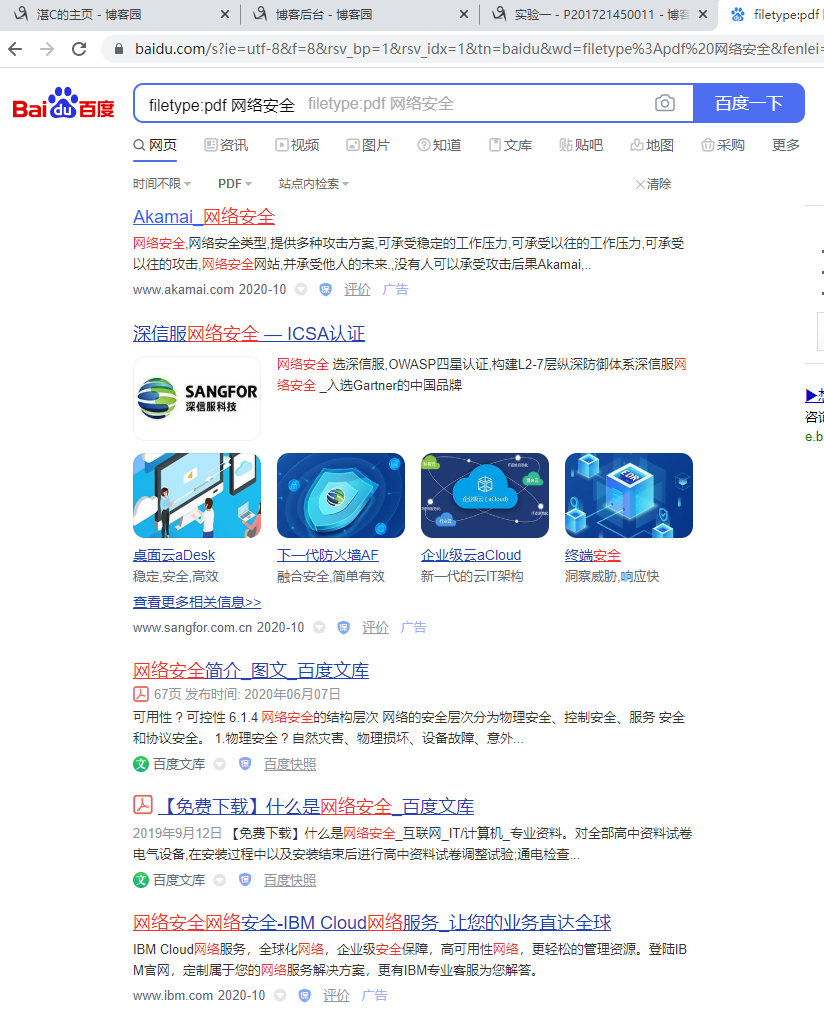Switch to the 博客后台 - 博客园 browser tab
Screen dimensions: 824x1015
(359, 14)
